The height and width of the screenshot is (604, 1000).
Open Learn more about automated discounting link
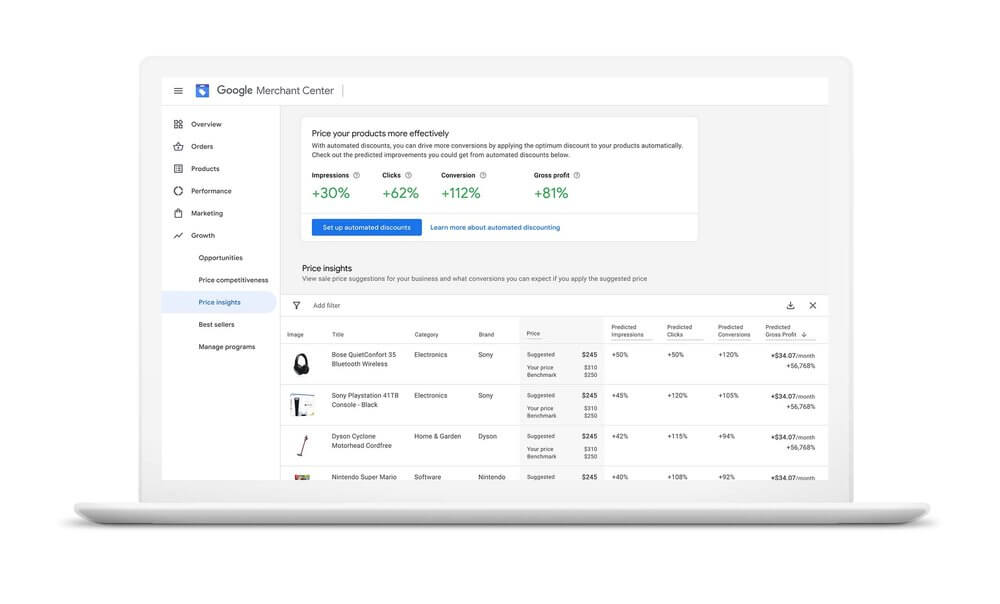click(x=495, y=227)
